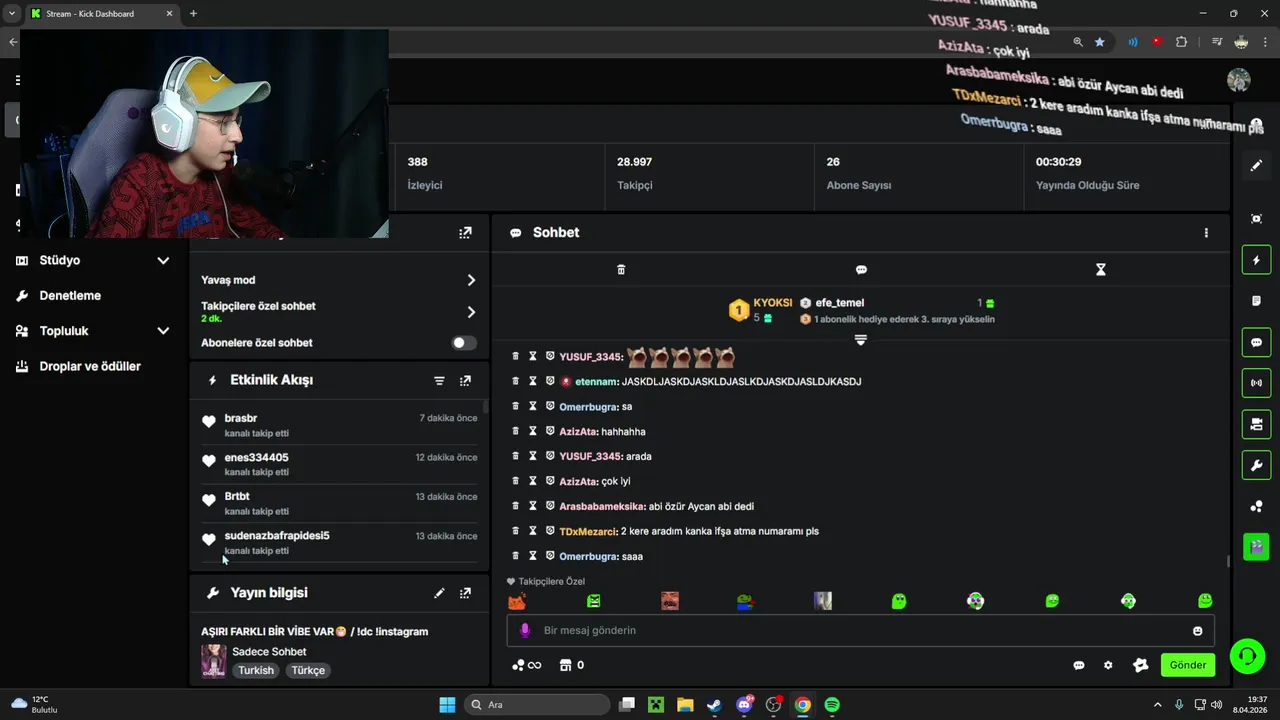Click the store icon with 0 count

tap(571, 665)
